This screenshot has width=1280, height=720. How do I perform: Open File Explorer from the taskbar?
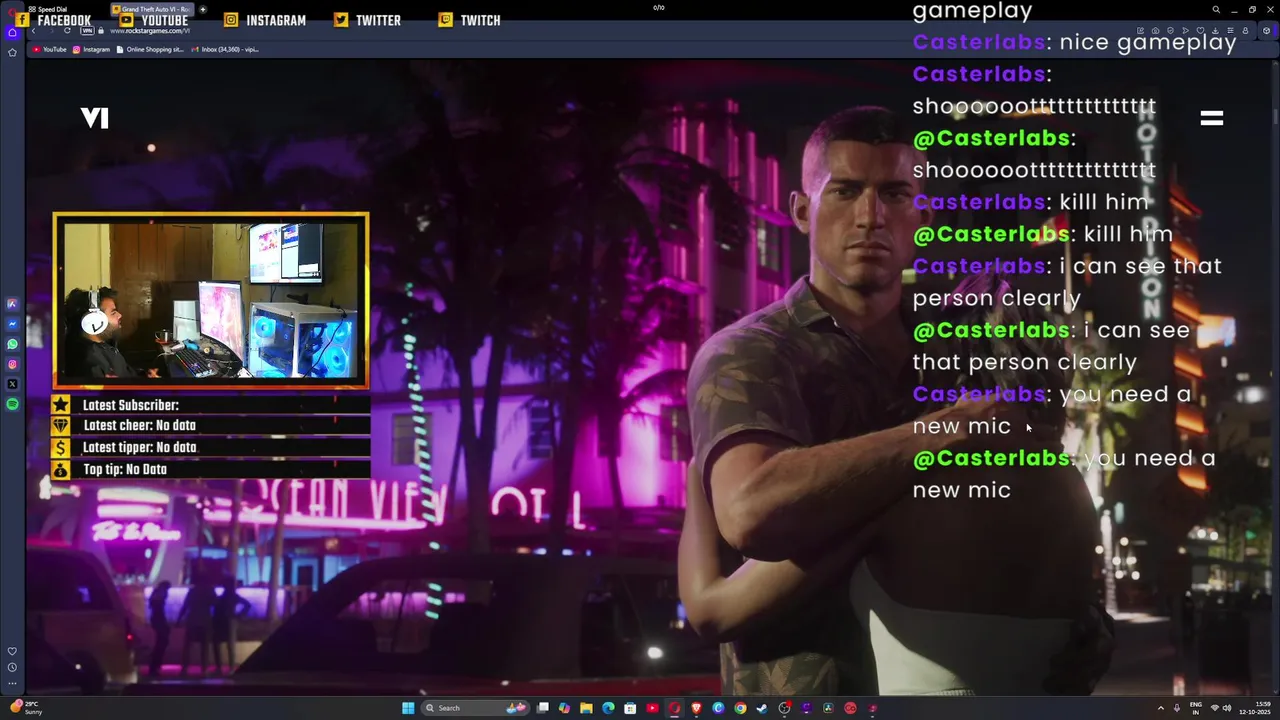point(586,708)
